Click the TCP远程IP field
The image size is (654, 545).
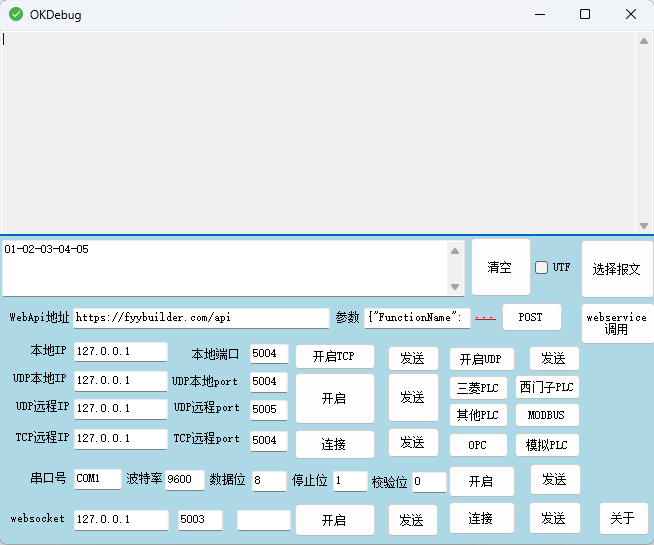point(121,439)
